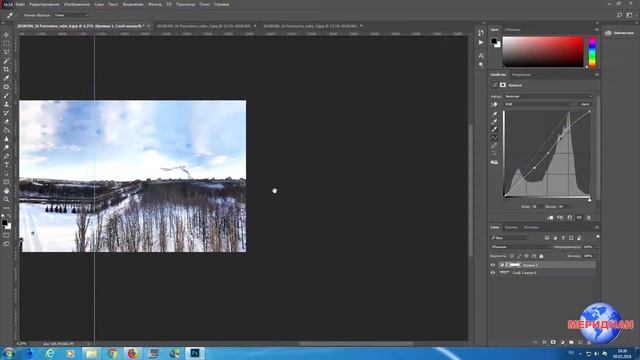Click the foreground color swatch in toolbox
Image resolution: width=640 pixels, height=360 pixels.
[x=4, y=223]
